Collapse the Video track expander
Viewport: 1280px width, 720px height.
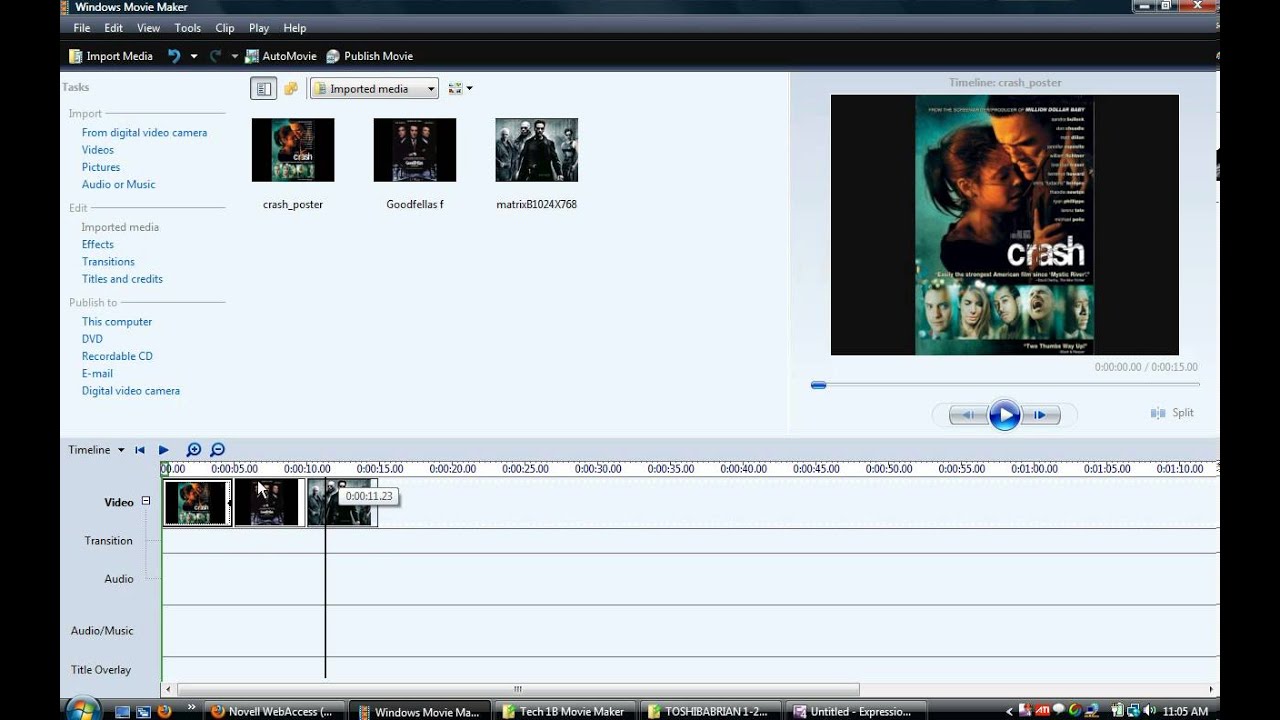[x=145, y=501]
